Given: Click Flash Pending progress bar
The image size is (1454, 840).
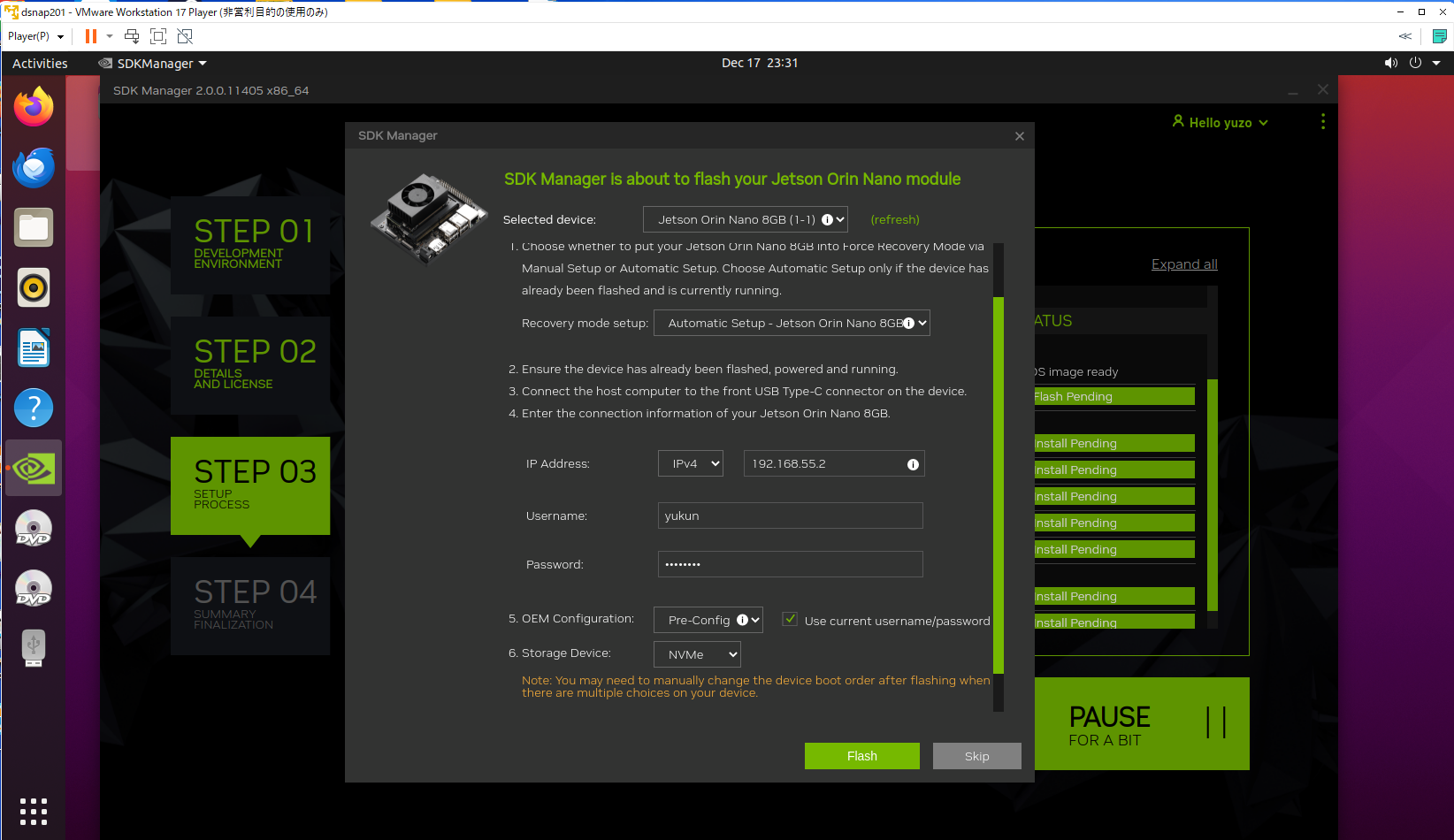Looking at the screenshot, I should click(1114, 396).
